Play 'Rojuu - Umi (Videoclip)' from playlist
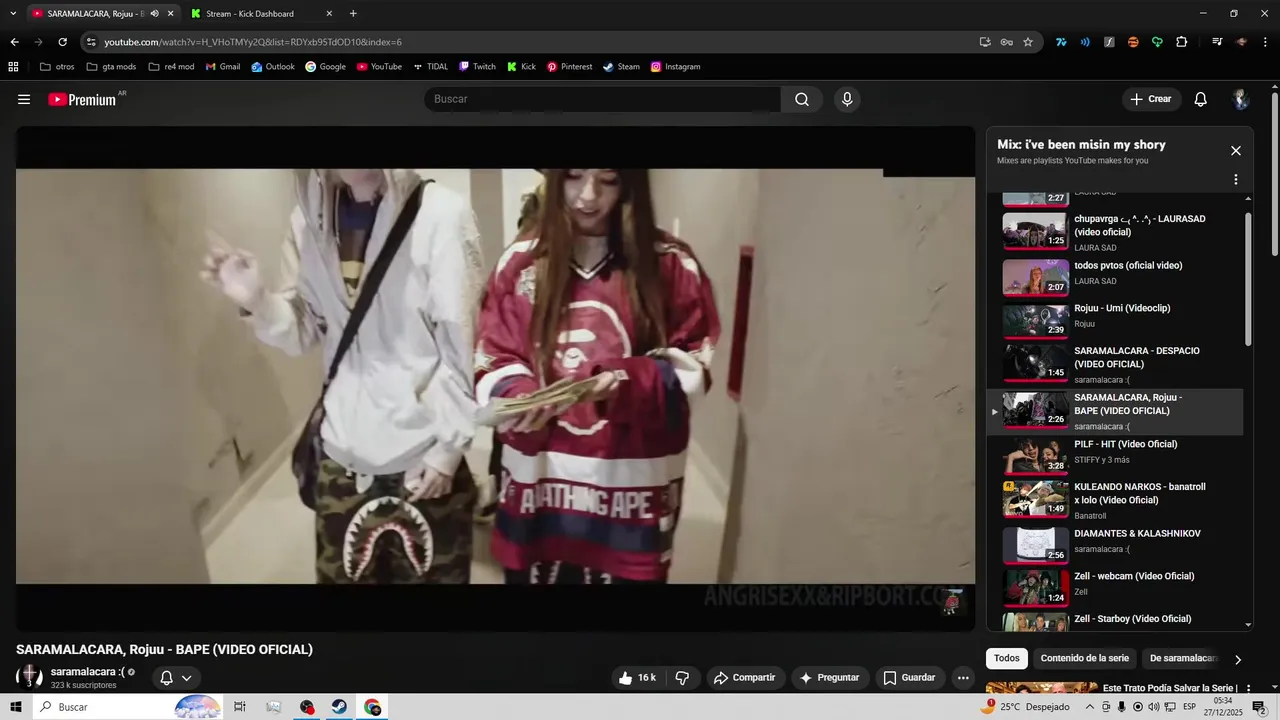Viewport: 1280px width, 720px height. click(x=1115, y=319)
